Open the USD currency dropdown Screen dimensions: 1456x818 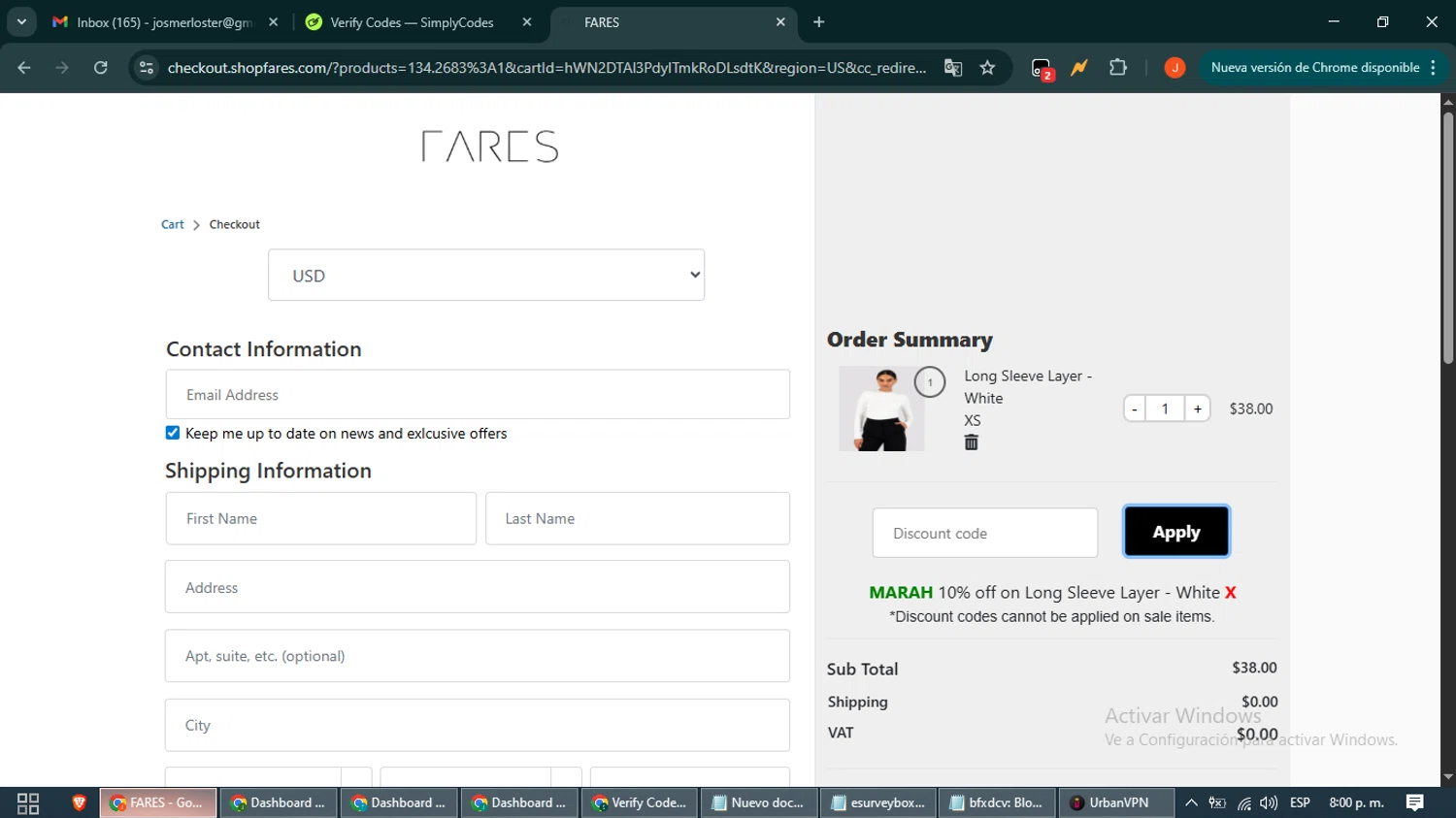pos(486,275)
